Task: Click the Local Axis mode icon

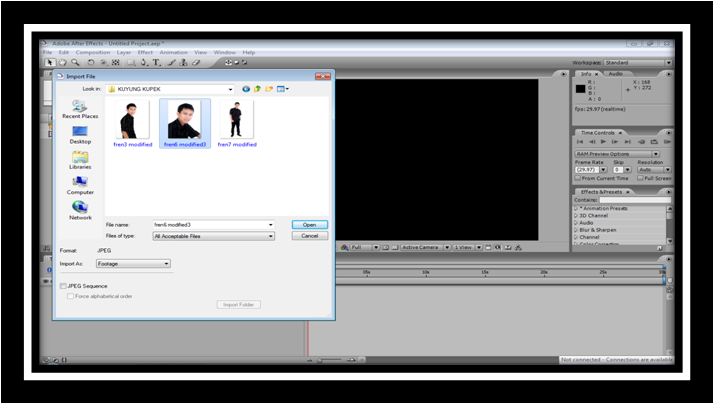Action: point(228,62)
